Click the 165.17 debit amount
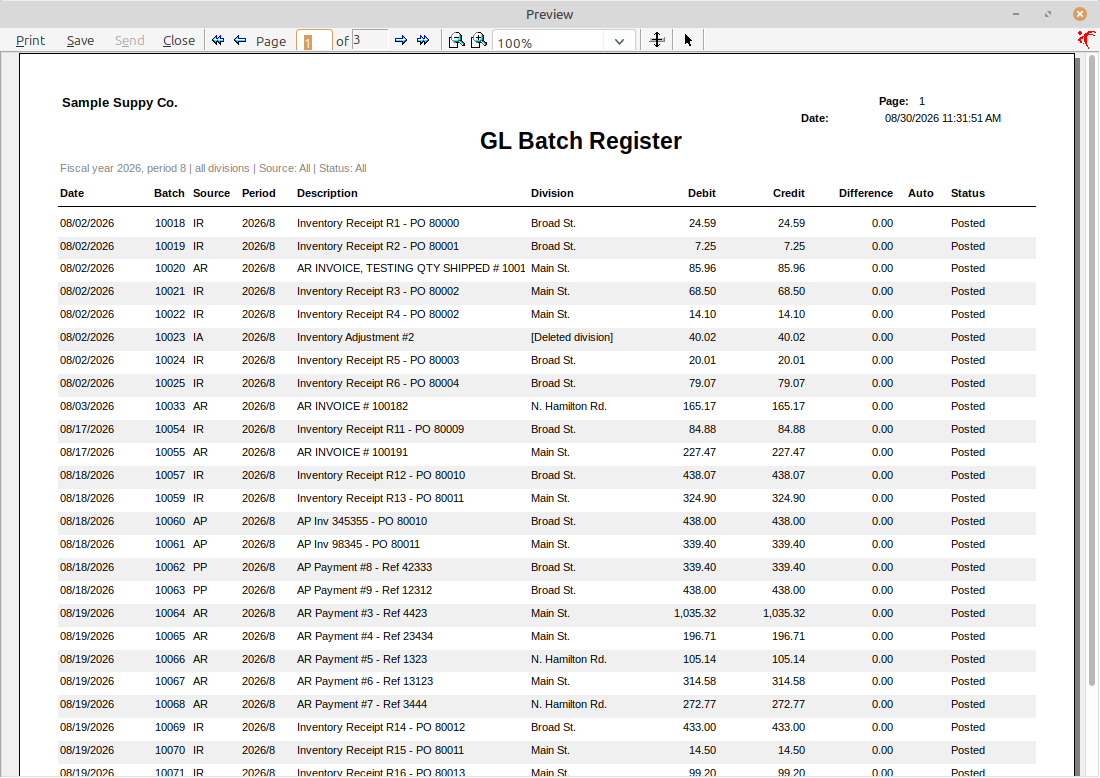 [x=699, y=406]
